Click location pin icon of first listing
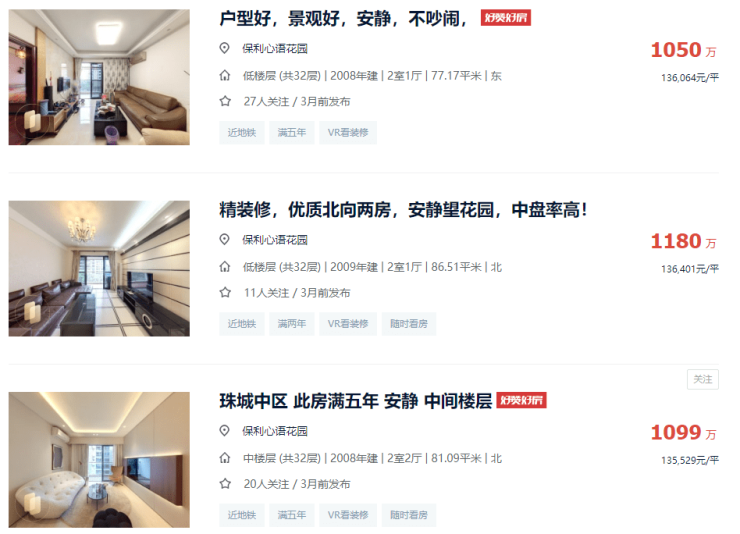The image size is (740, 534). [225, 48]
